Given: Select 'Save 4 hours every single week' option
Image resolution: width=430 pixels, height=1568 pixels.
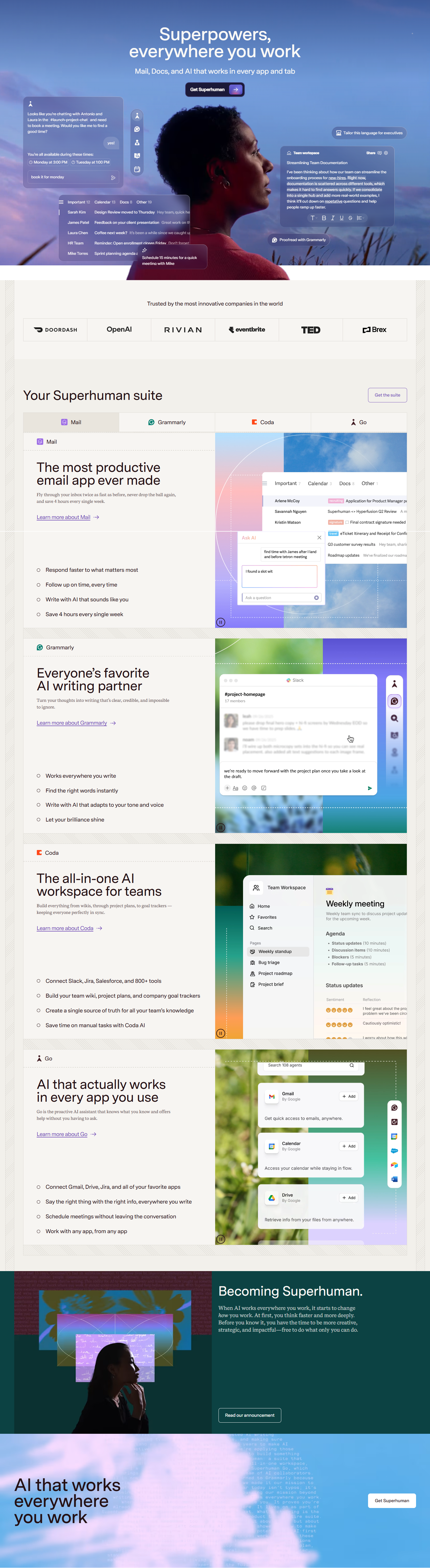Looking at the screenshot, I should pyautogui.click(x=80, y=614).
